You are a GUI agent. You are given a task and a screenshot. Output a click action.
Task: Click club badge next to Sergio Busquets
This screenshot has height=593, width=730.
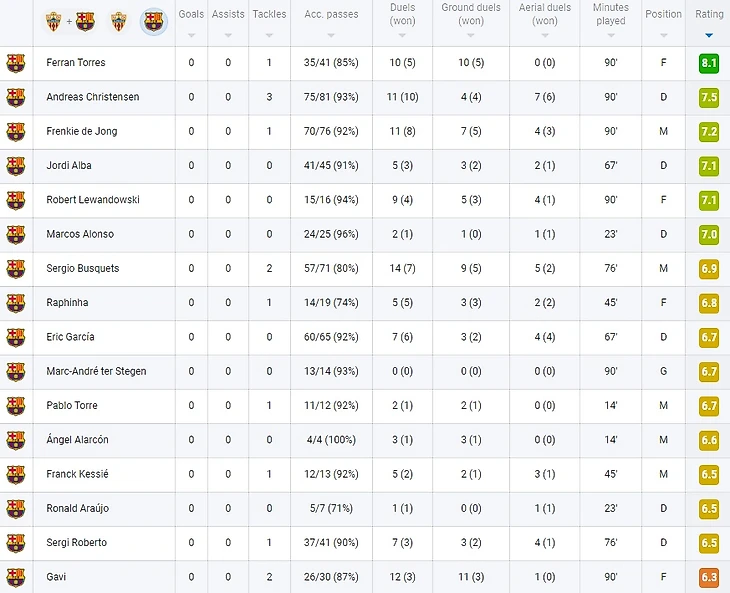click(x=16, y=269)
